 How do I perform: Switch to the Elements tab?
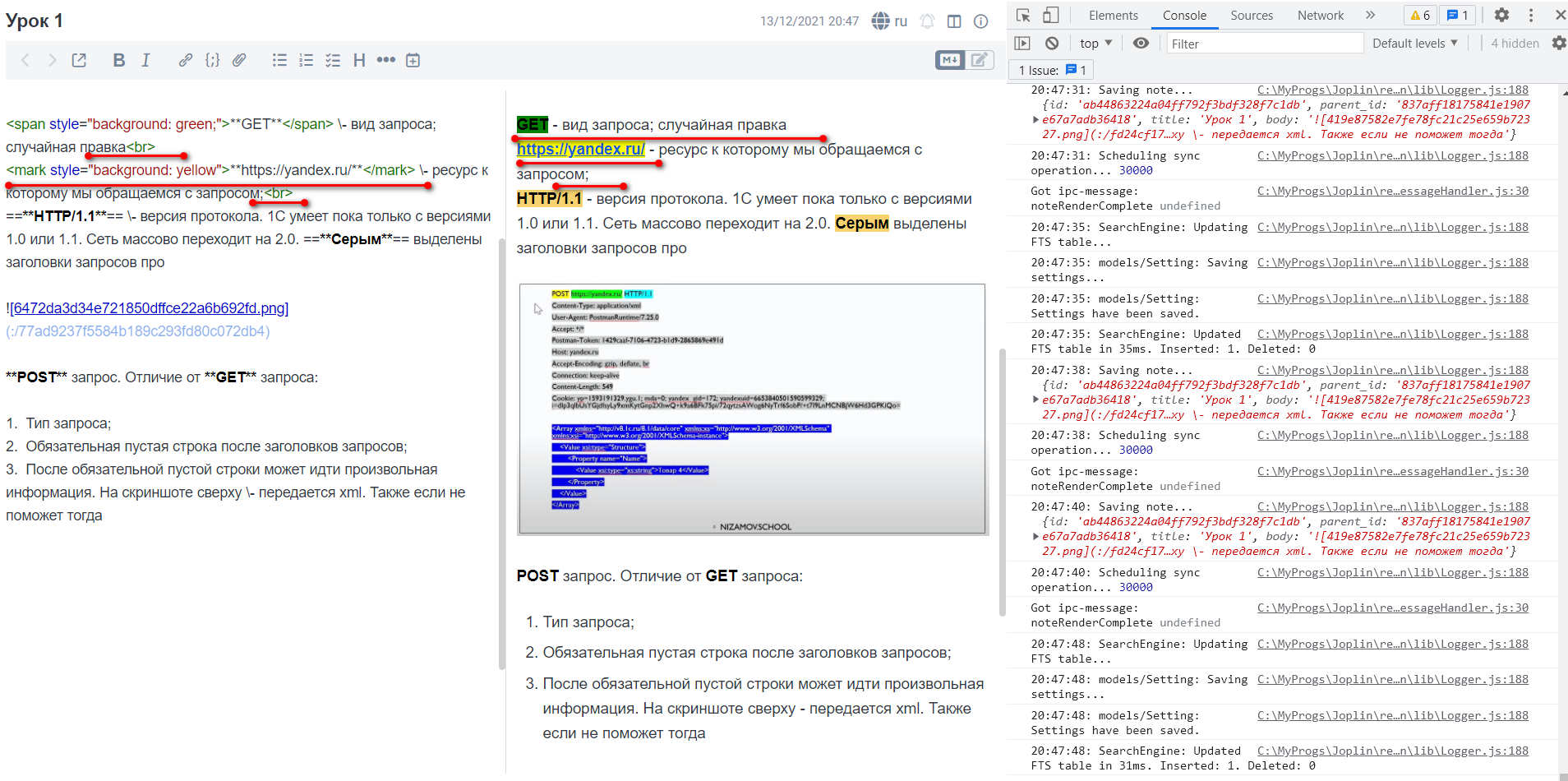(1113, 15)
